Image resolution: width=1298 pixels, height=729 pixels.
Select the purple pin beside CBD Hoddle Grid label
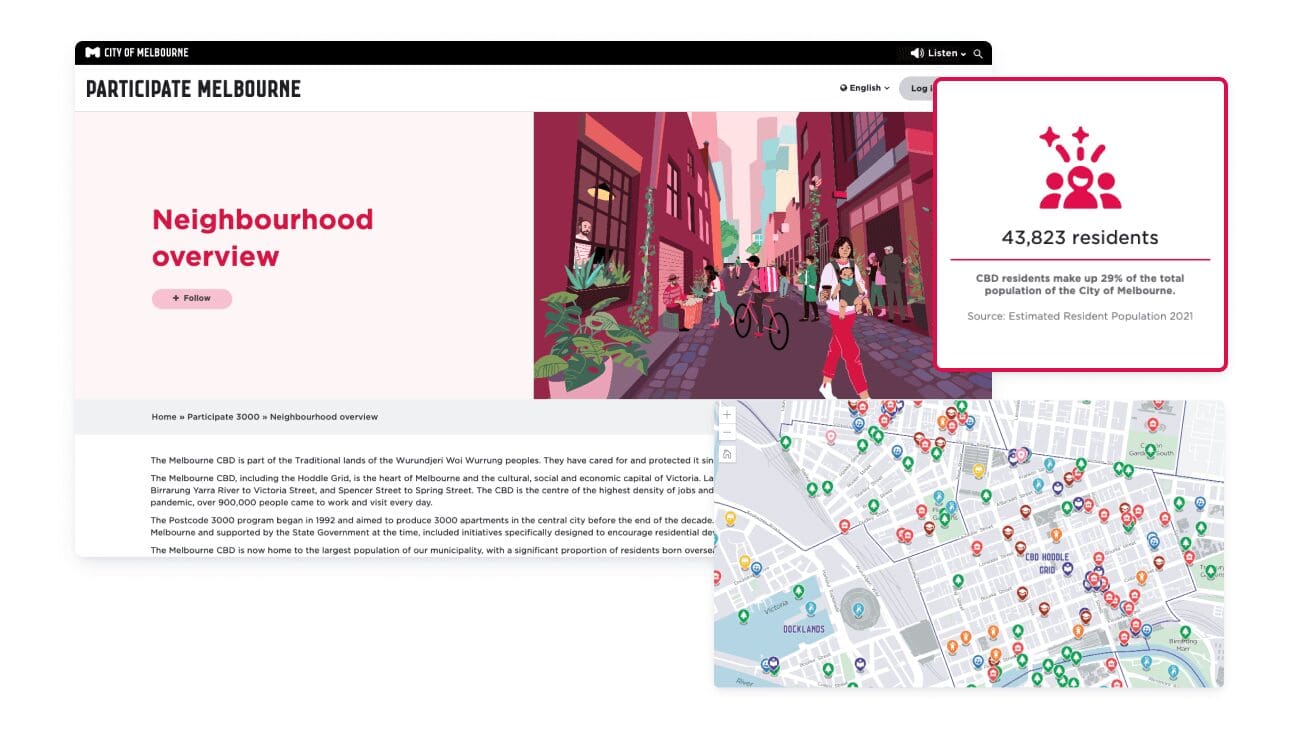pyautogui.click(x=1067, y=570)
